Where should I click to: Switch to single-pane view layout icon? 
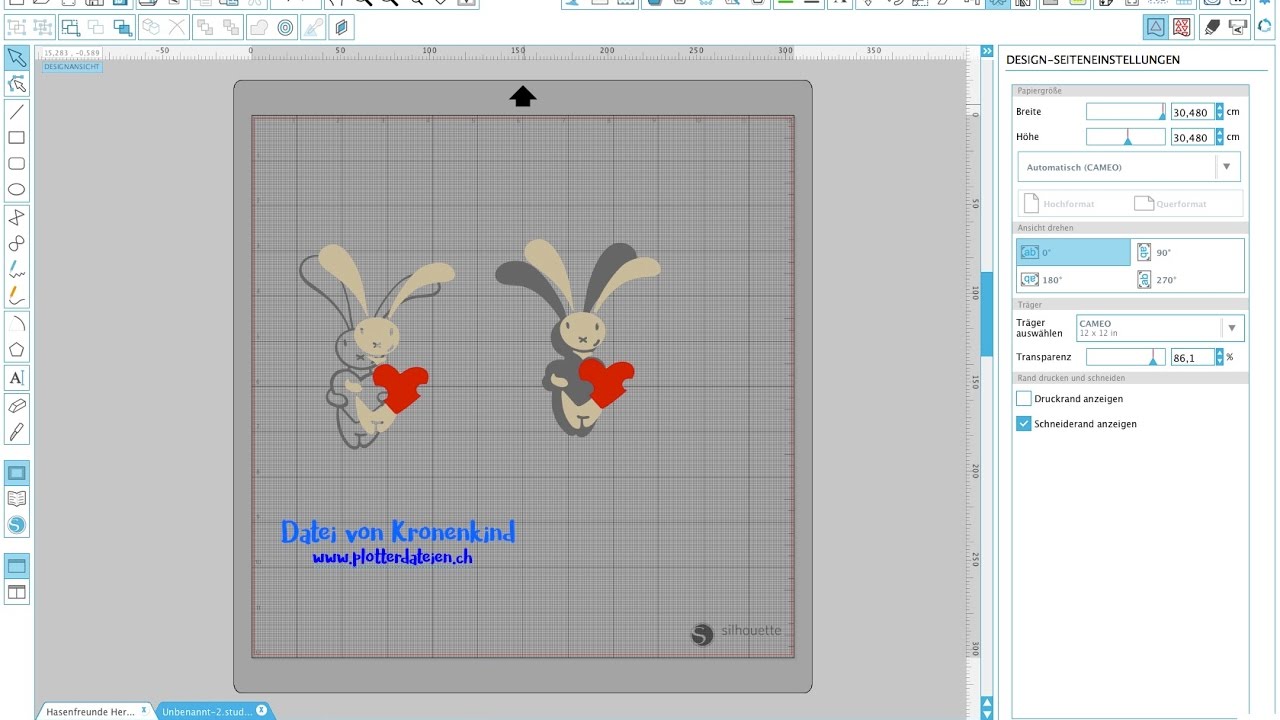coord(17,566)
